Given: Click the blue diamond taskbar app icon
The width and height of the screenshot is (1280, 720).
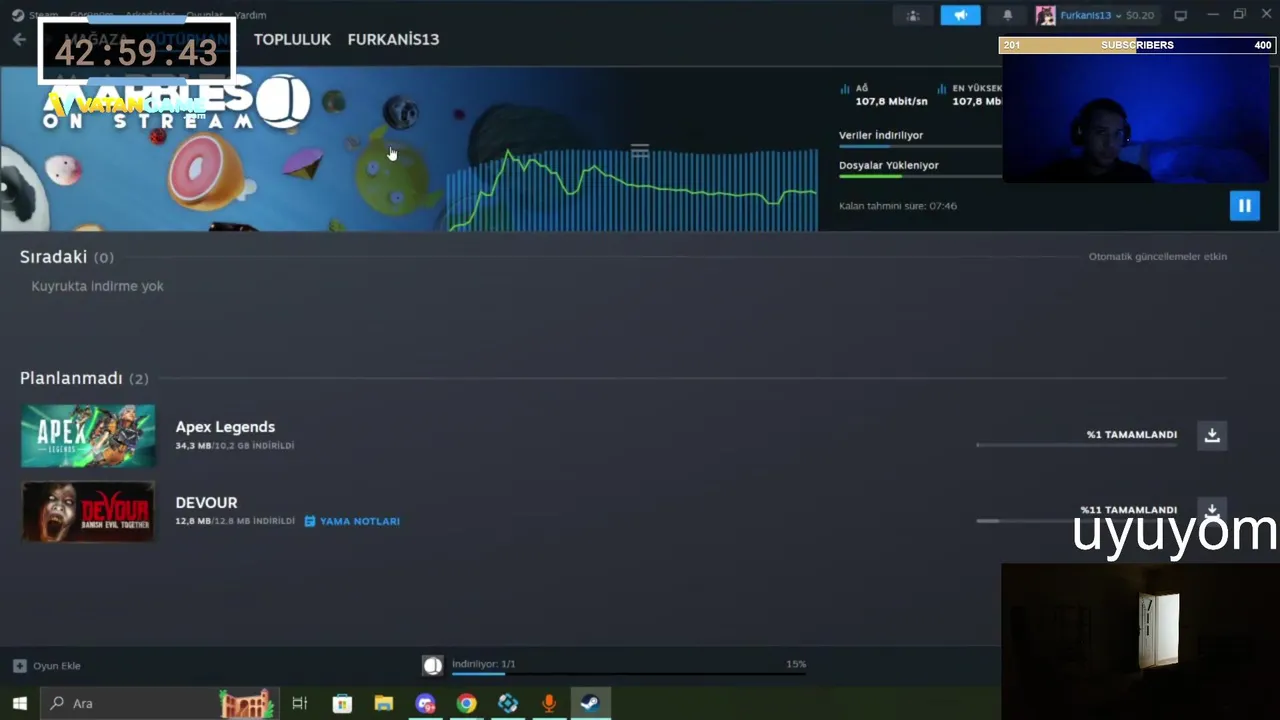Looking at the screenshot, I should click(x=508, y=703).
